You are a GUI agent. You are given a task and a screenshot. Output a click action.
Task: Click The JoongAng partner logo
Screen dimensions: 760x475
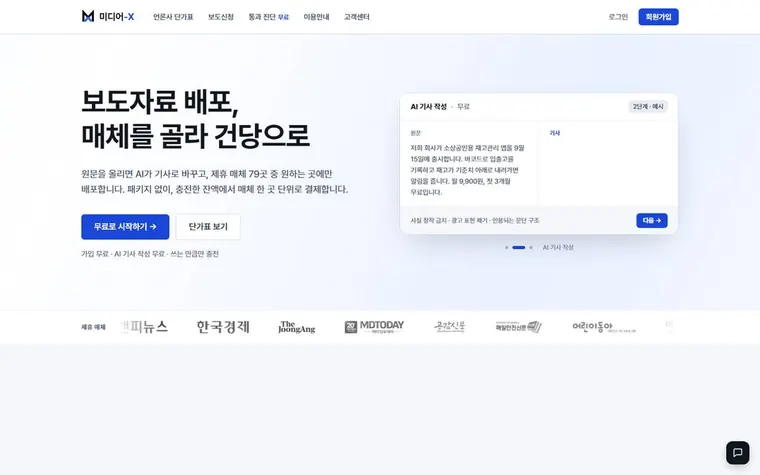(x=297, y=327)
